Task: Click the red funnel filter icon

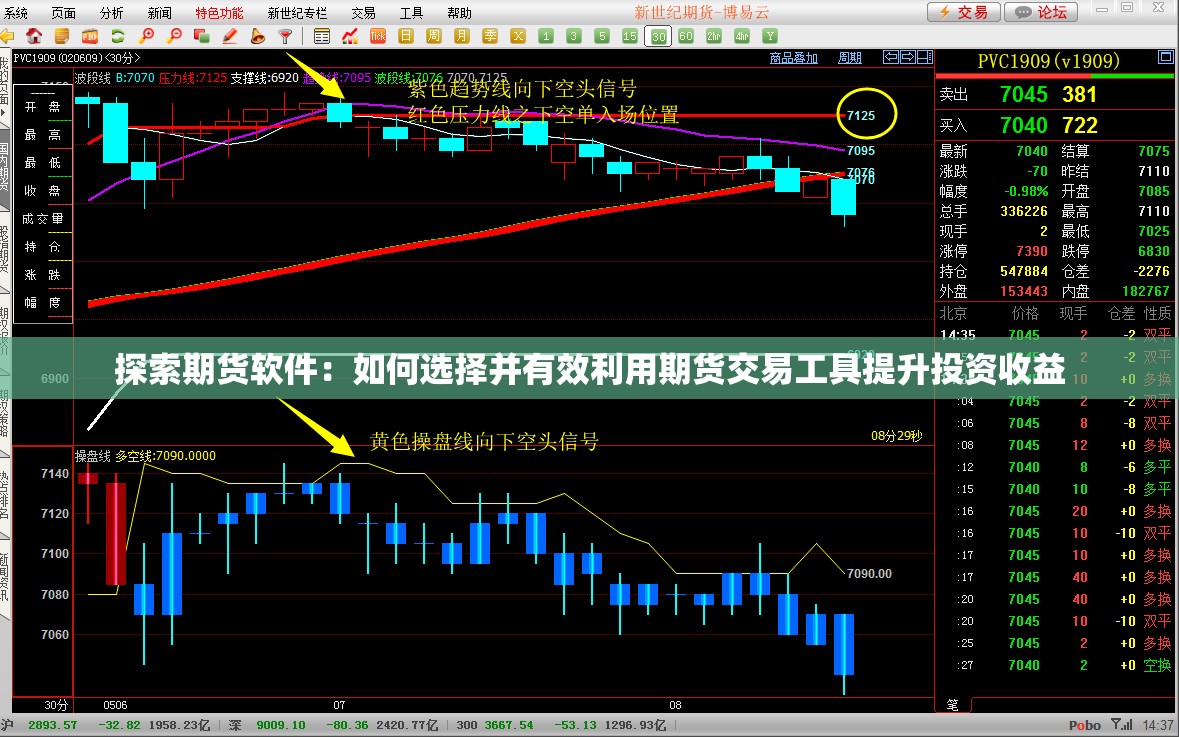Action: [285, 36]
